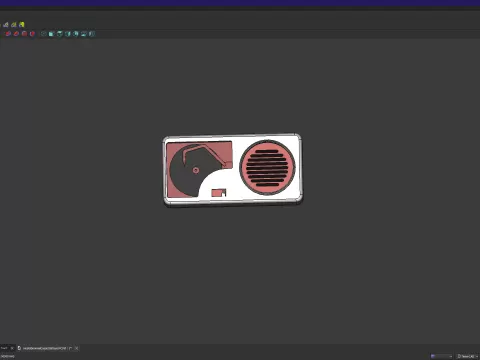Click the seventh teal view cube icon
The image size is (480, 360).
click(x=92, y=34)
